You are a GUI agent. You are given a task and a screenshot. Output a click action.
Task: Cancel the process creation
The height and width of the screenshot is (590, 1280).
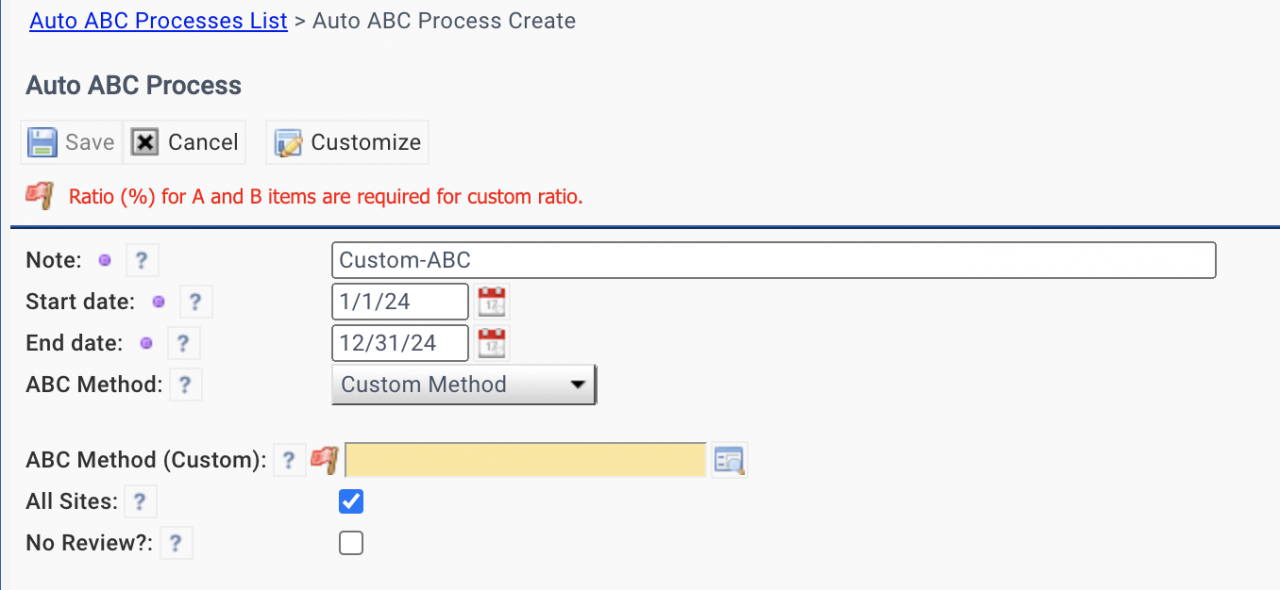pyautogui.click(x=185, y=142)
